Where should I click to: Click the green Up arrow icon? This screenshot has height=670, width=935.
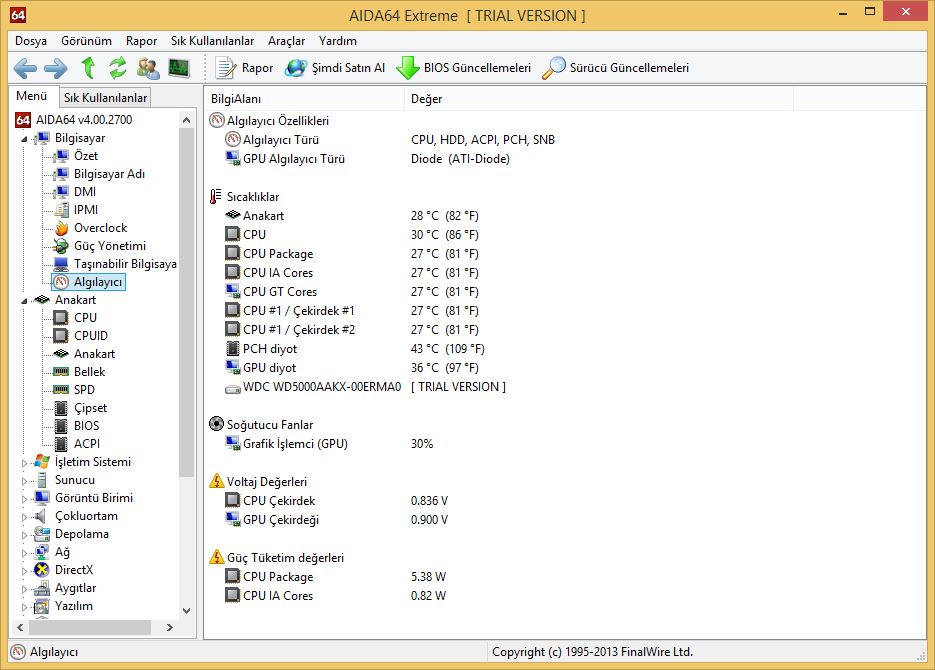88,68
